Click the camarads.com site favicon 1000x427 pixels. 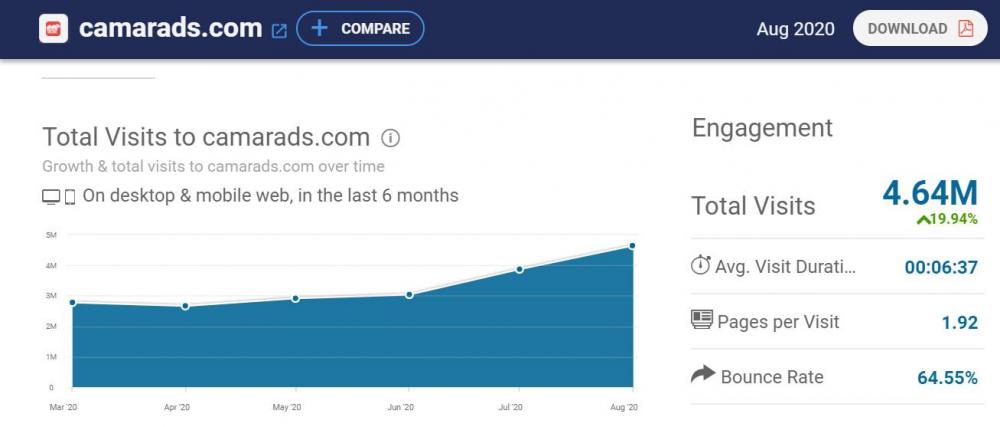click(x=54, y=28)
